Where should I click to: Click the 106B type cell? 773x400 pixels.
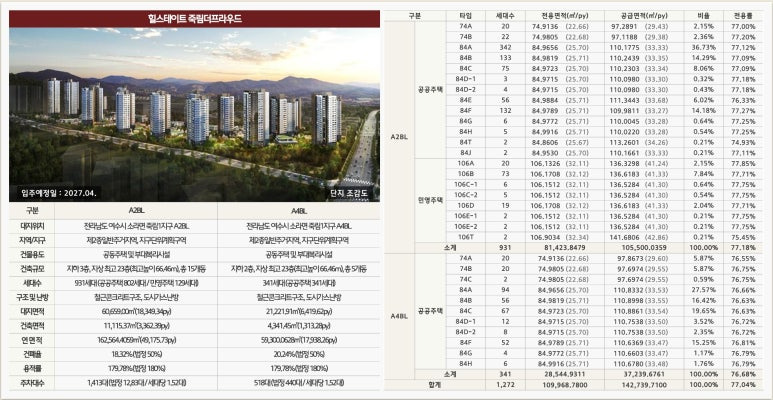tap(465, 174)
